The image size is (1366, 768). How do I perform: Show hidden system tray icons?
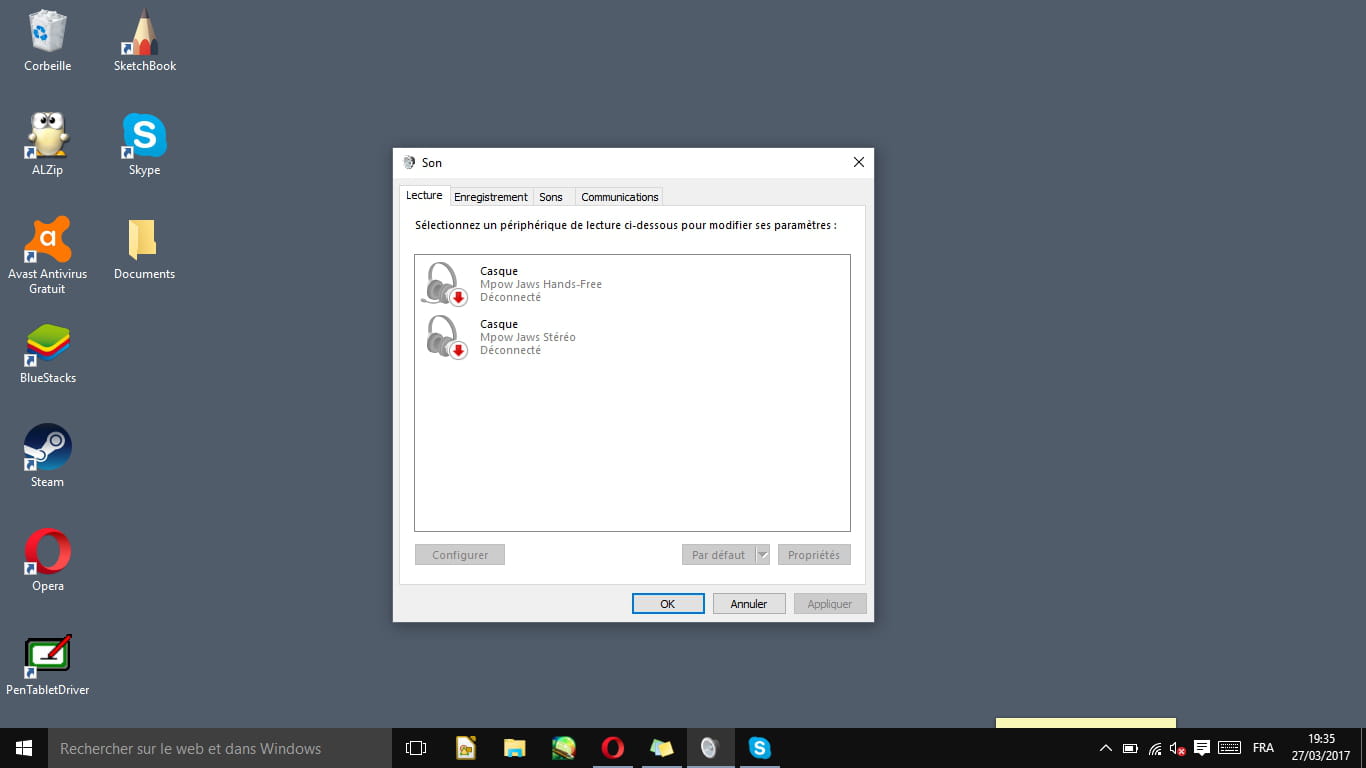(1105, 748)
